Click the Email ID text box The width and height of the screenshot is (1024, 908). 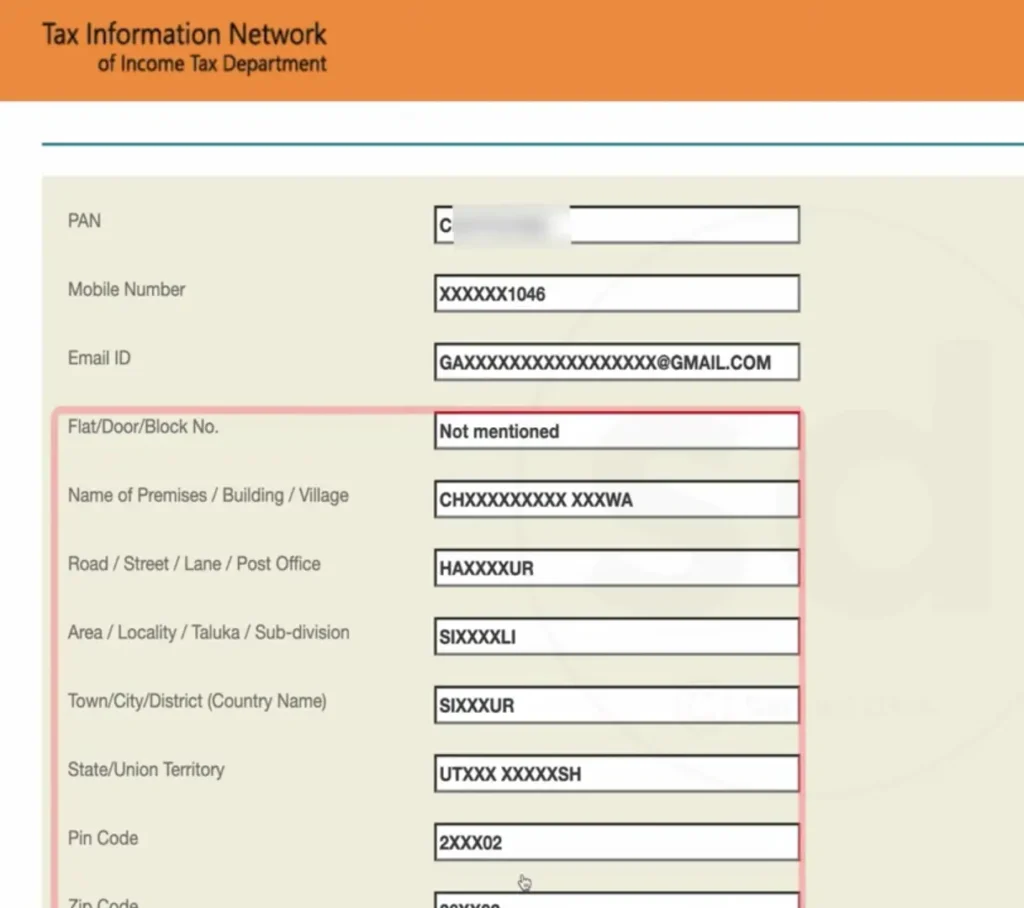point(616,363)
